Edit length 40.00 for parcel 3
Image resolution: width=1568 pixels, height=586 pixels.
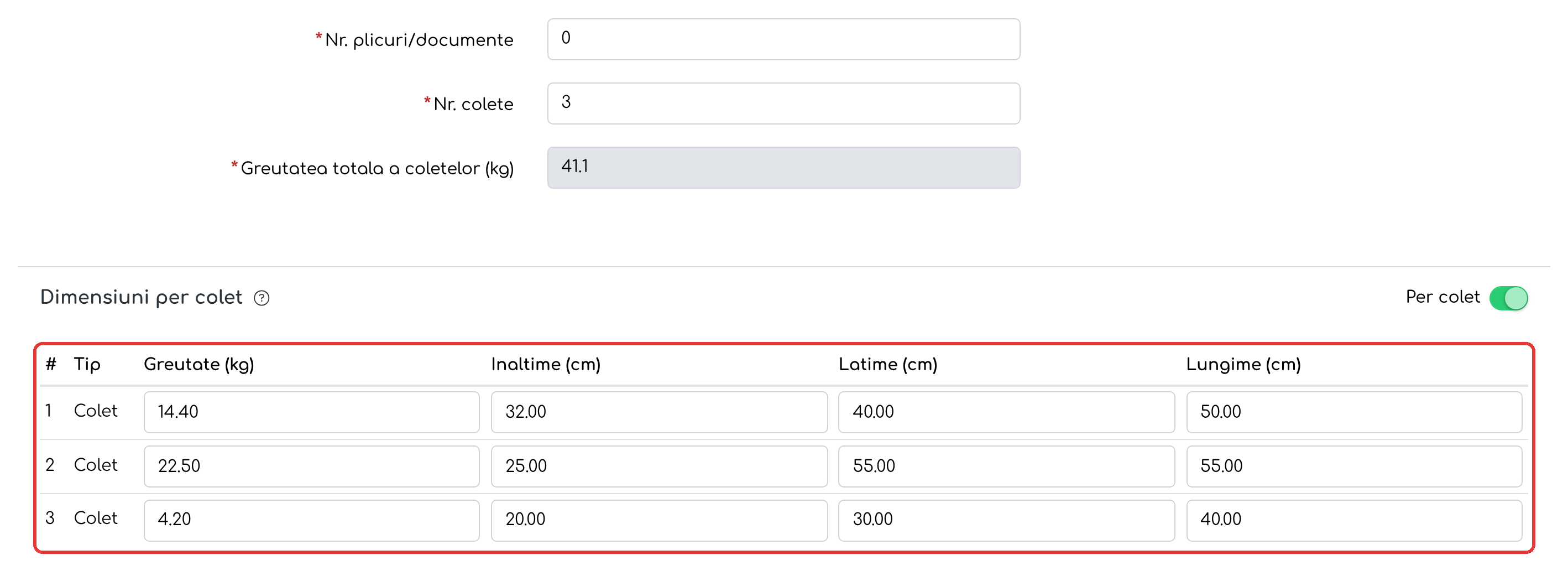[x=1353, y=520]
